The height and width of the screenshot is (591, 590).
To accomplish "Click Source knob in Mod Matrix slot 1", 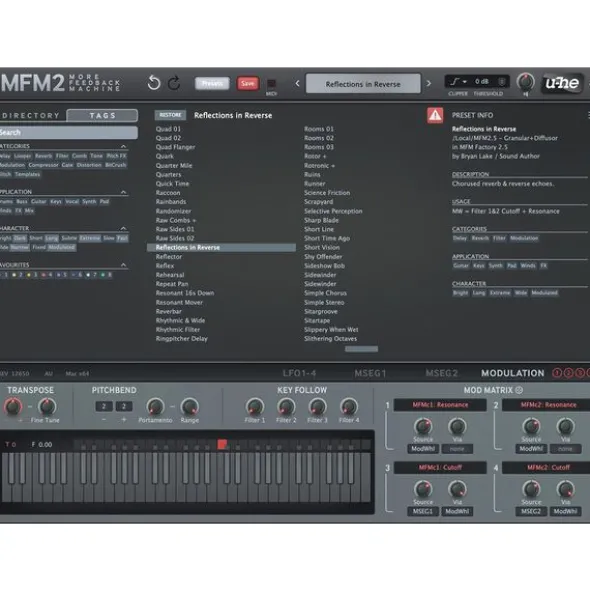I will click(x=423, y=427).
